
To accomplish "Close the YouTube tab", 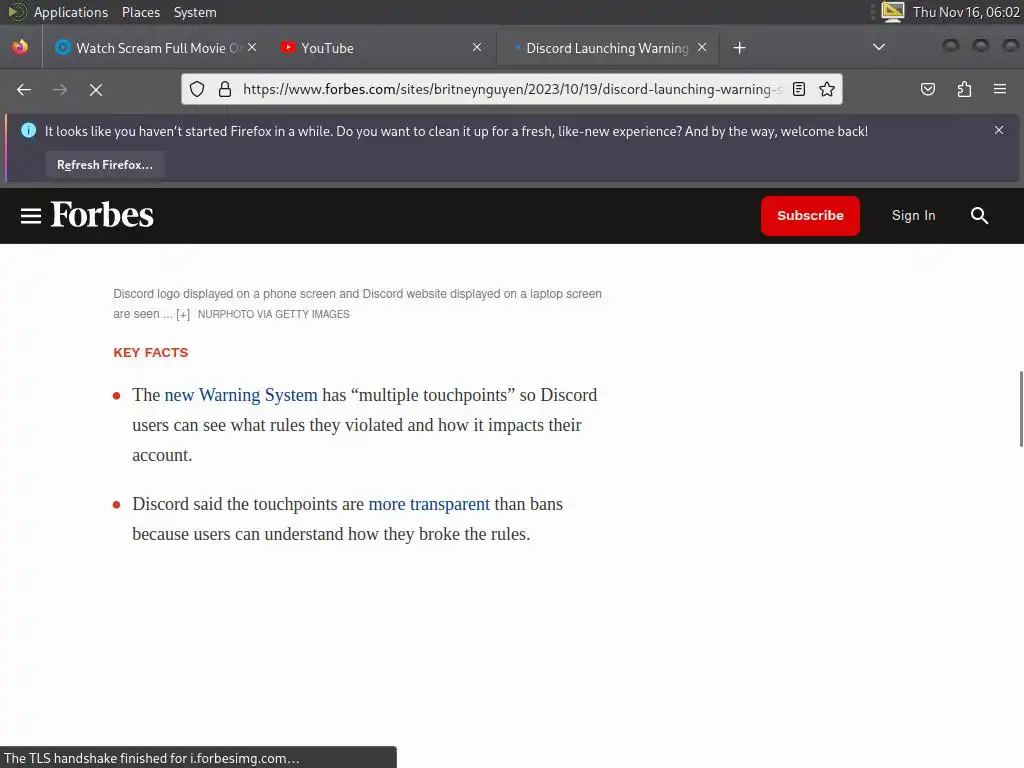I will (477, 48).
